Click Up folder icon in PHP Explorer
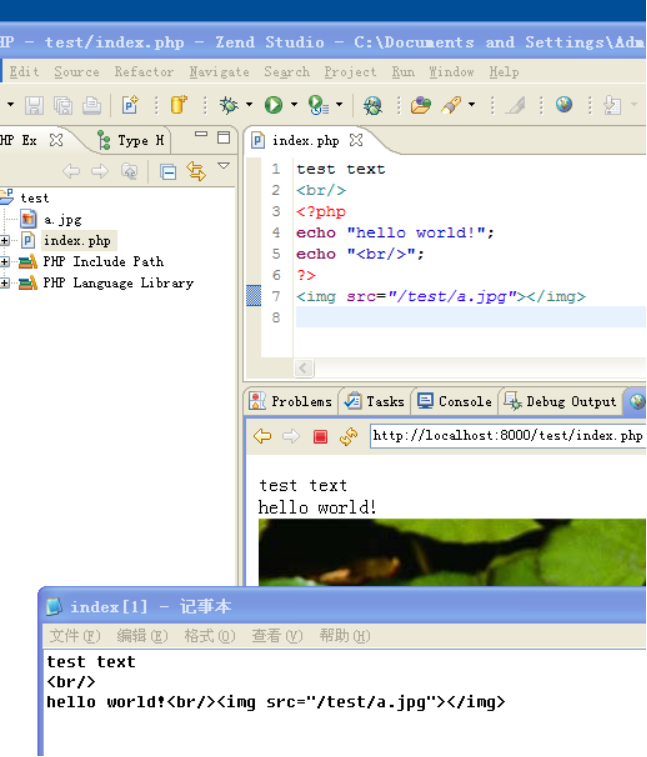Screen dimensions: 647x757 pos(129,171)
